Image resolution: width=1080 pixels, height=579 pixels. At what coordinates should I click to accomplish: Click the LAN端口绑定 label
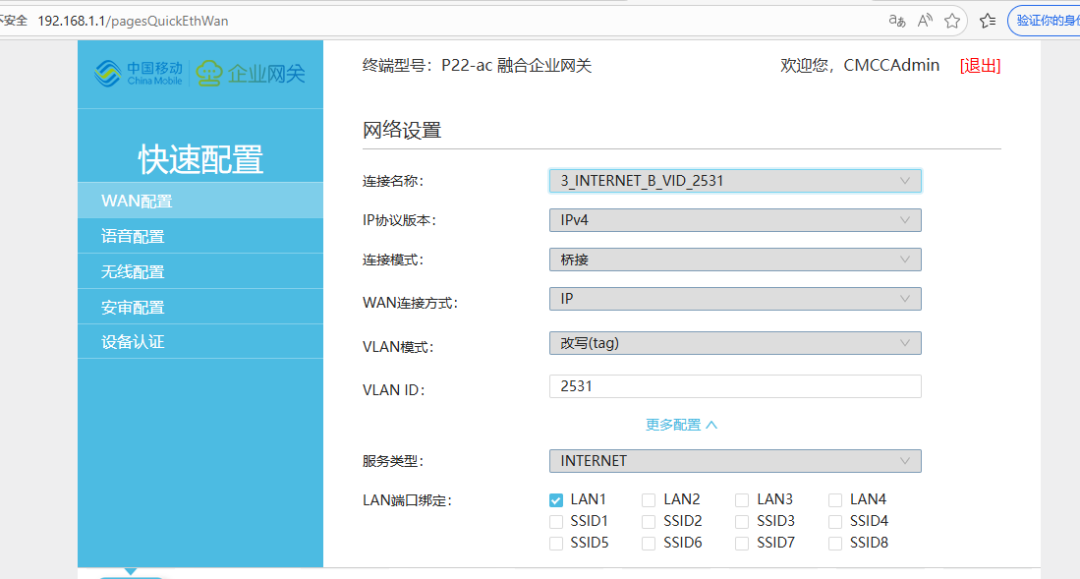407,501
